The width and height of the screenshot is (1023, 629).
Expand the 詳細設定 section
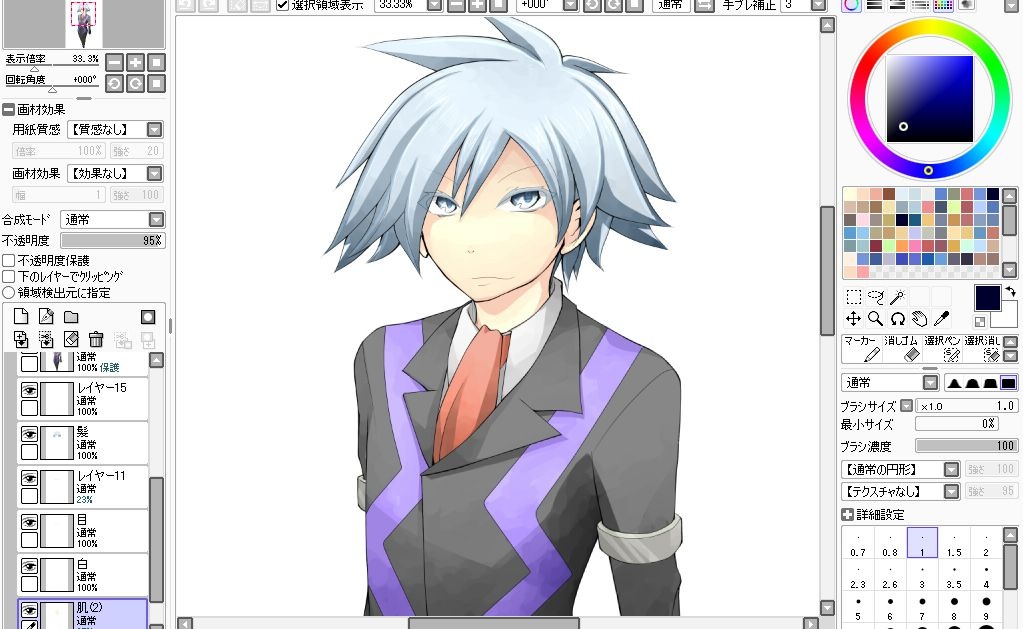pyautogui.click(x=847, y=515)
